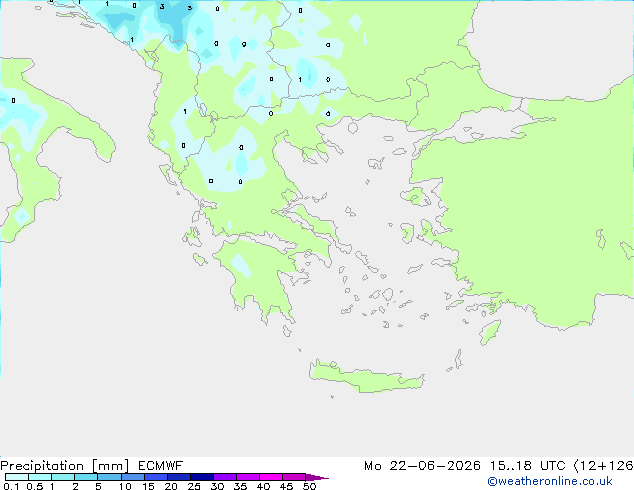
Task: Click the 20–25 mm dark blue swatch
Action: (178, 477)
